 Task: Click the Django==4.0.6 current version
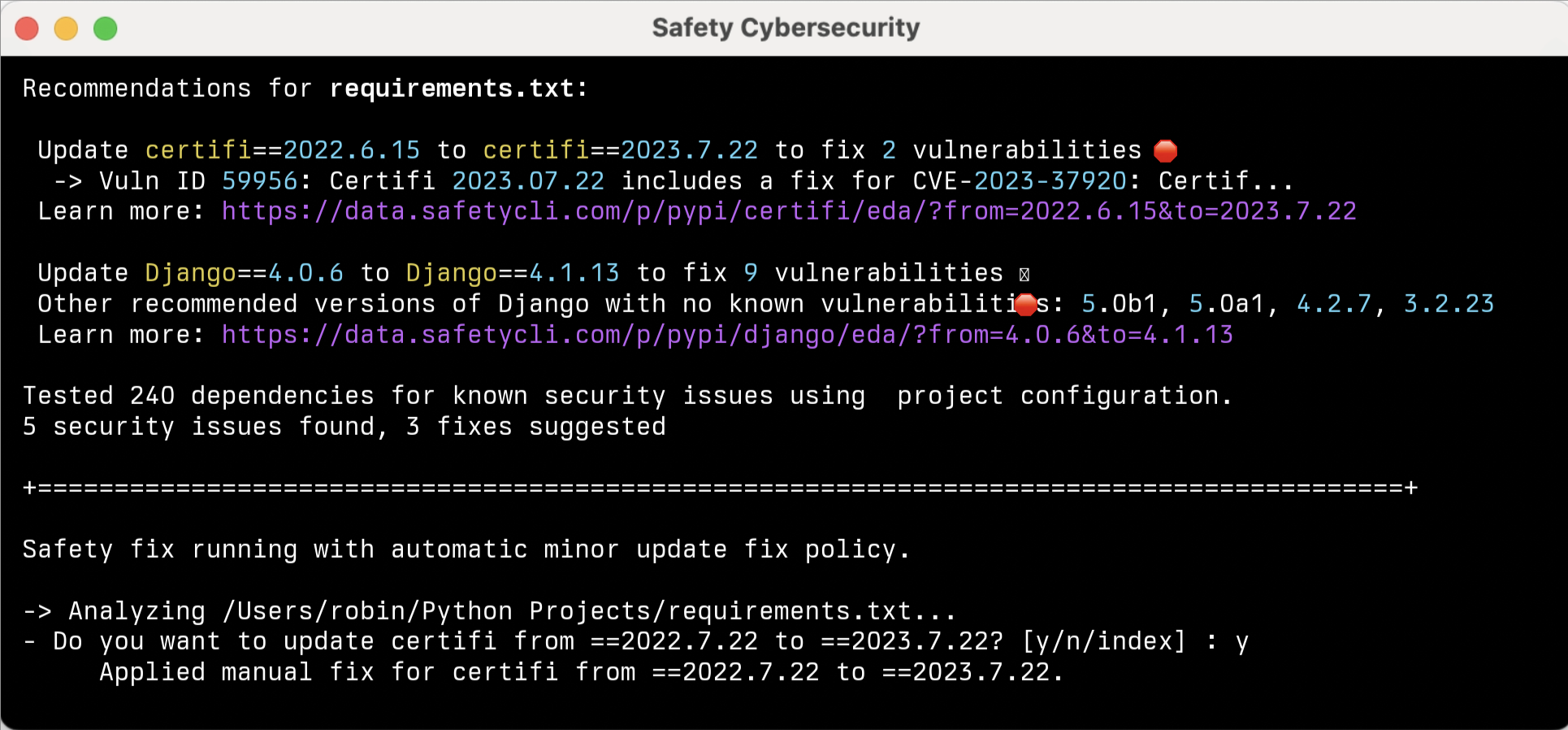[244, 273]
